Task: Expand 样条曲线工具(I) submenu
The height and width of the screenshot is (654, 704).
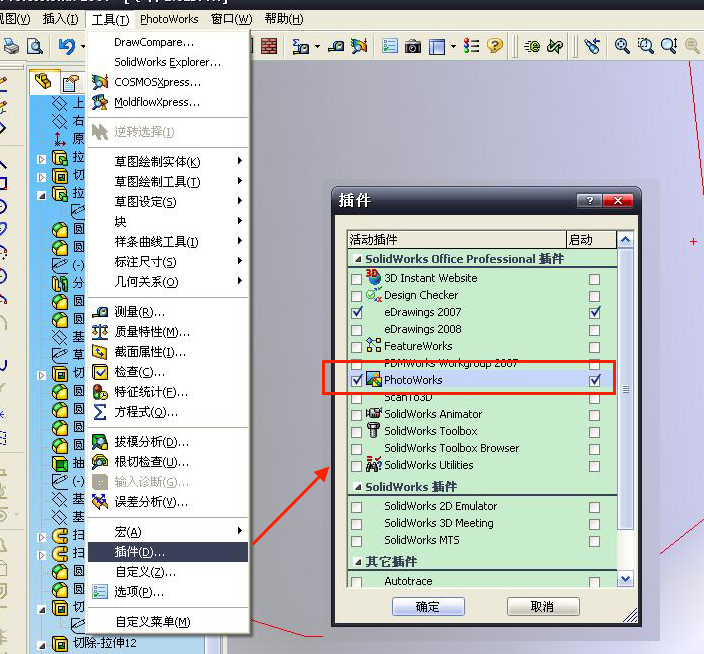Action: point(168,241)
